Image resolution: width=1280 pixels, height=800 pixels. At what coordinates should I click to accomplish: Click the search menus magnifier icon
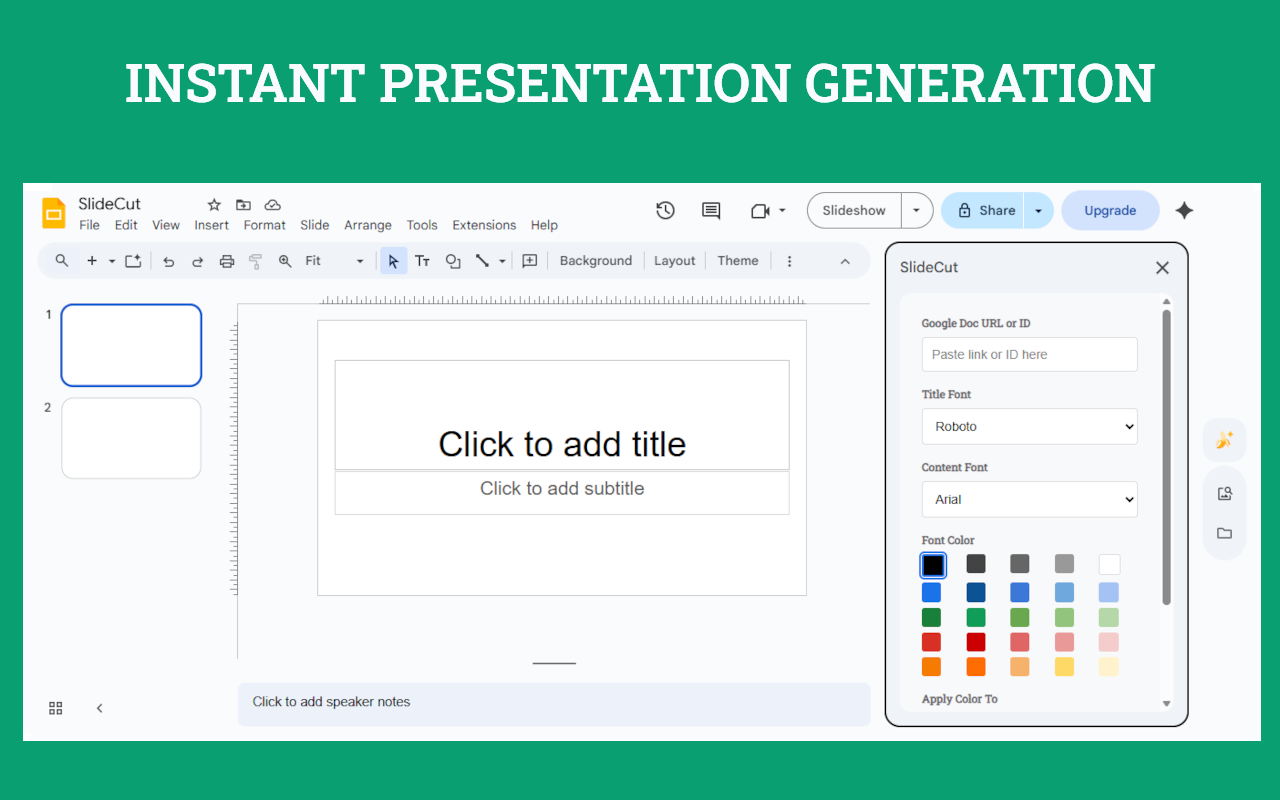[62, 261]
